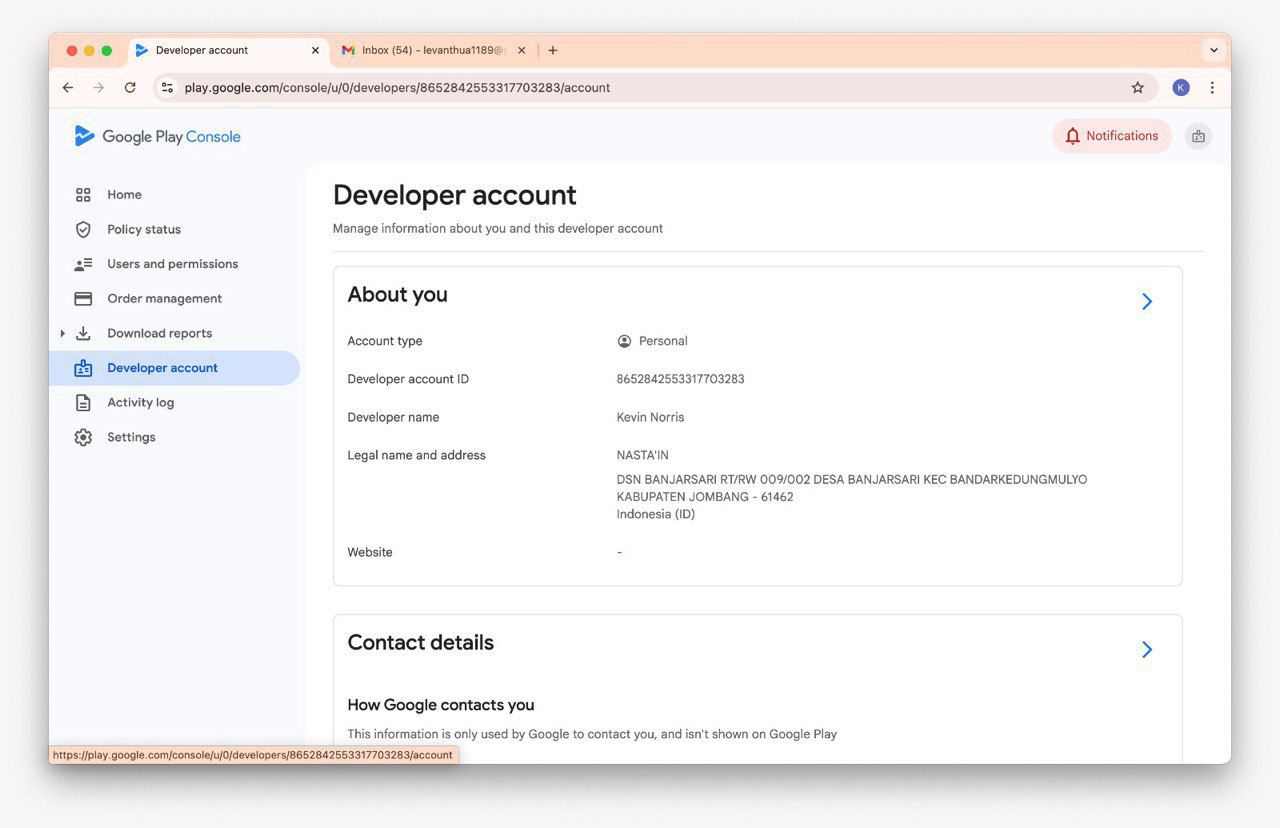The height and width of the screenshot is (828, 1280).
Task: Click the Contact details heading
Action: [420, 643]
